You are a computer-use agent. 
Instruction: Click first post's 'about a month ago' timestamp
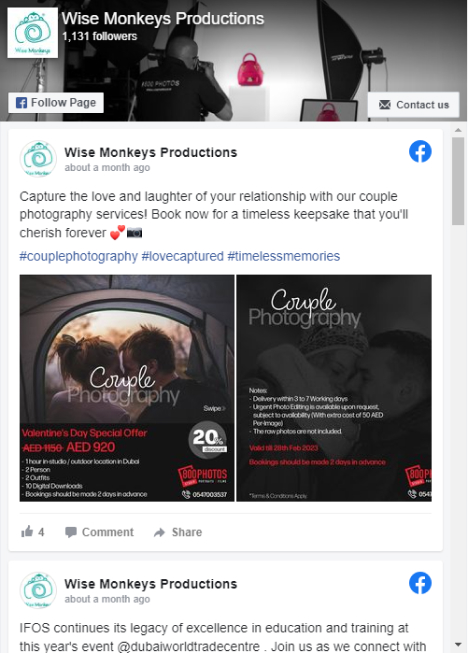click(x=107, y=168)
